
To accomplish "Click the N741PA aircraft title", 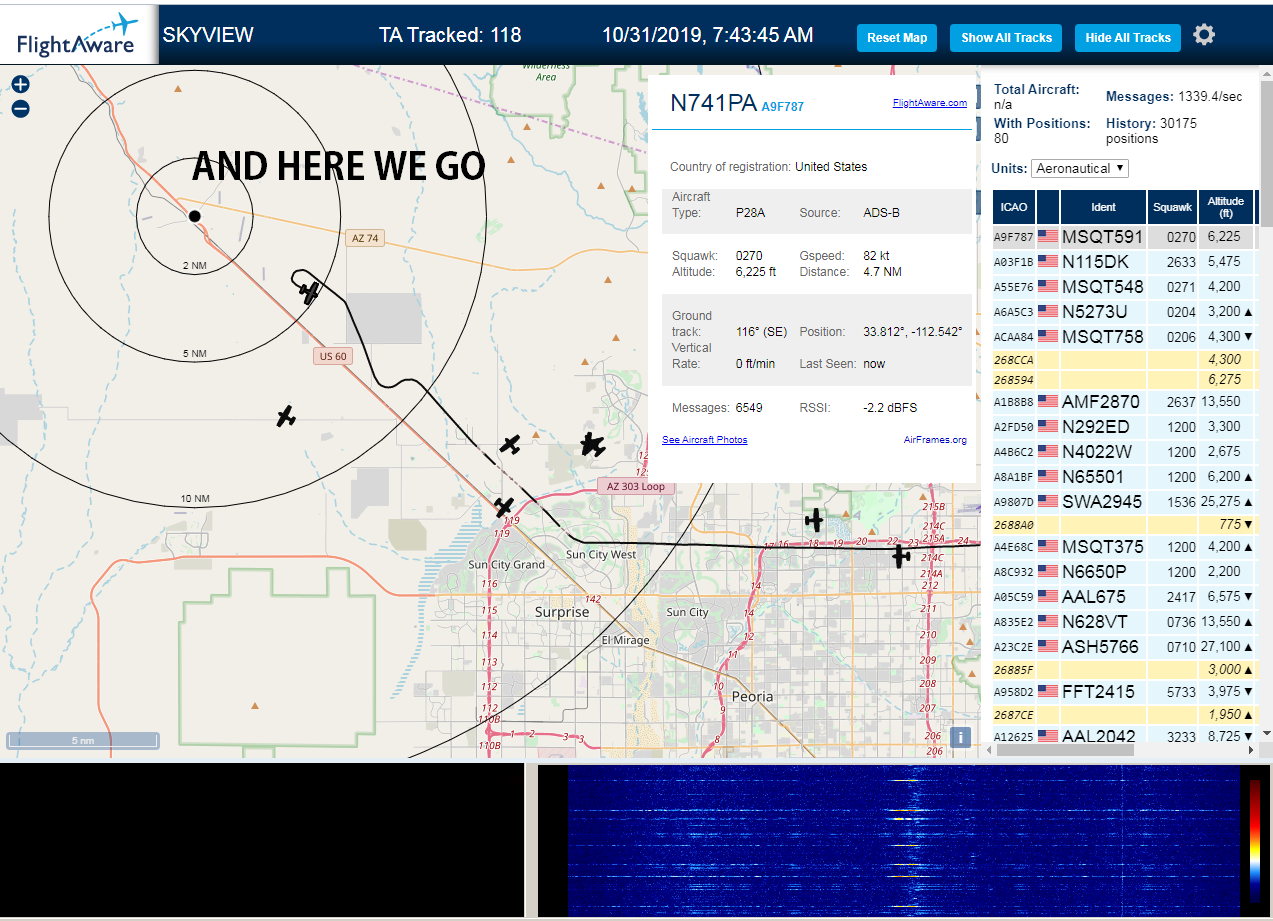I will [x=713, y=102].
